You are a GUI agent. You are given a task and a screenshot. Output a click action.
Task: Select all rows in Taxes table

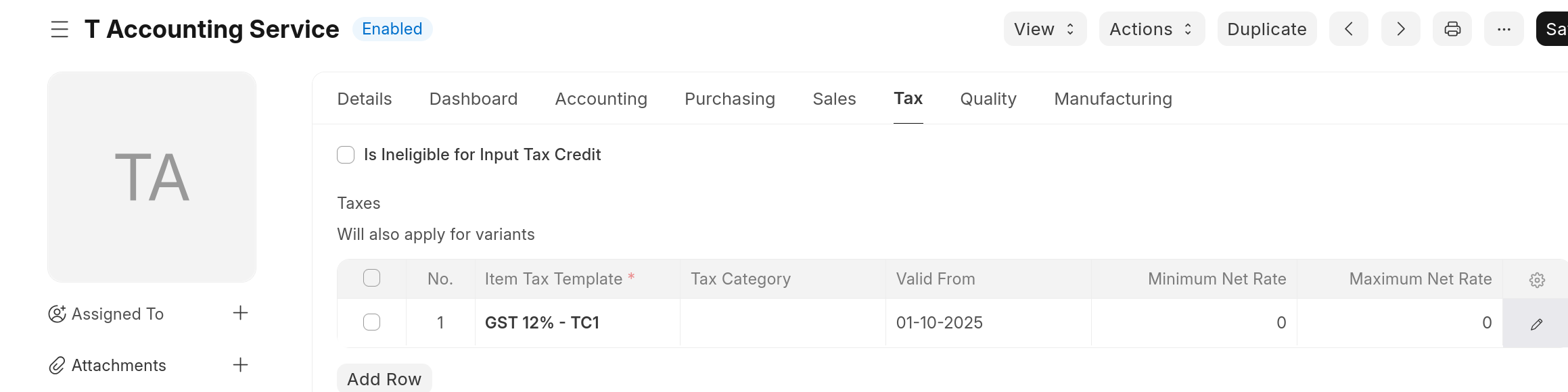point(371,278)
